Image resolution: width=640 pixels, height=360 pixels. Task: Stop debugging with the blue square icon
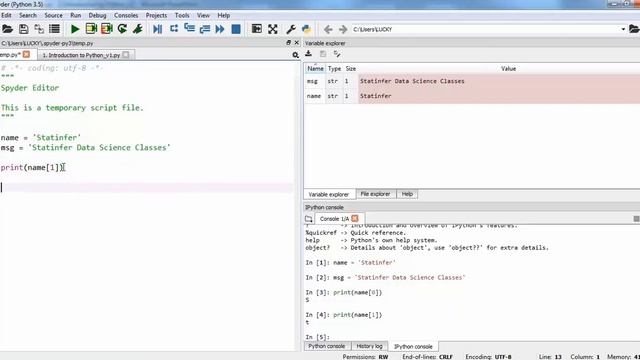pyautogui.click(x=236, y=29)
